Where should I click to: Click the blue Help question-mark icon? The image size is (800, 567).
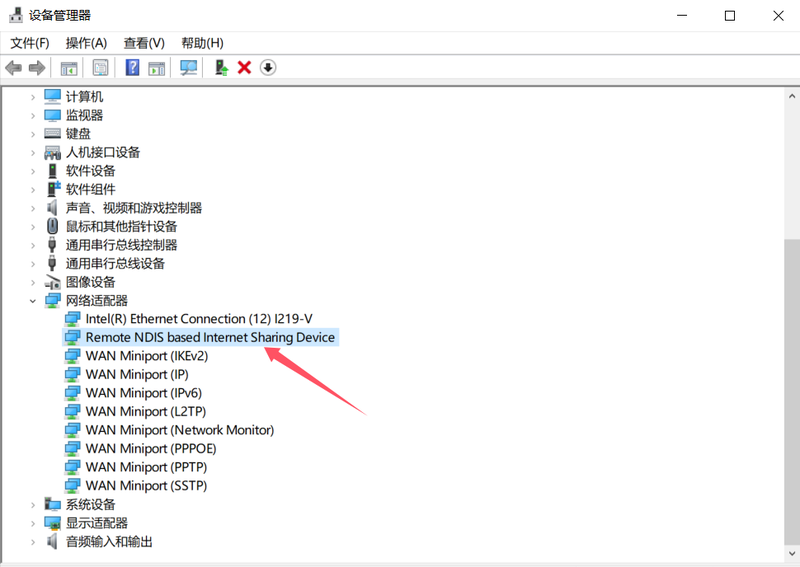(132, 68)
